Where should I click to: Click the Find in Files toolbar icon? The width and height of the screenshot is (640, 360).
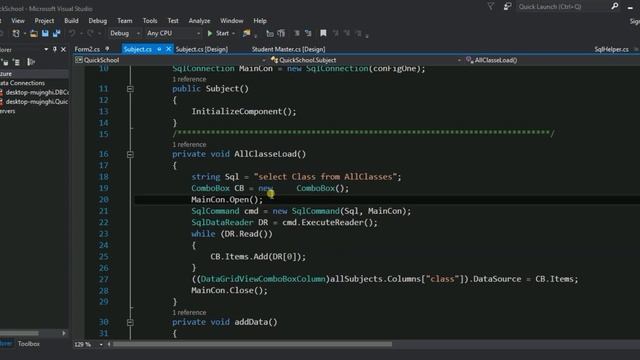[x=247, y=33]
